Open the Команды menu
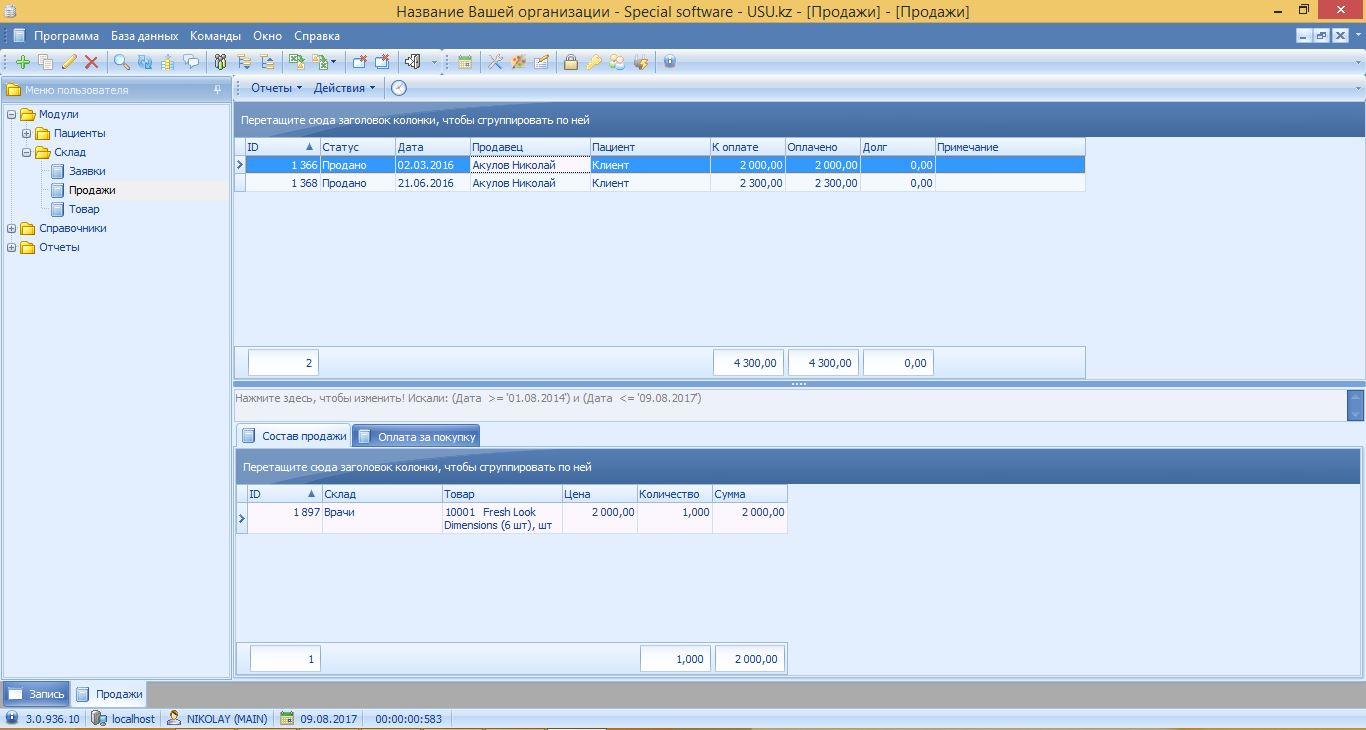 point(216,36)
